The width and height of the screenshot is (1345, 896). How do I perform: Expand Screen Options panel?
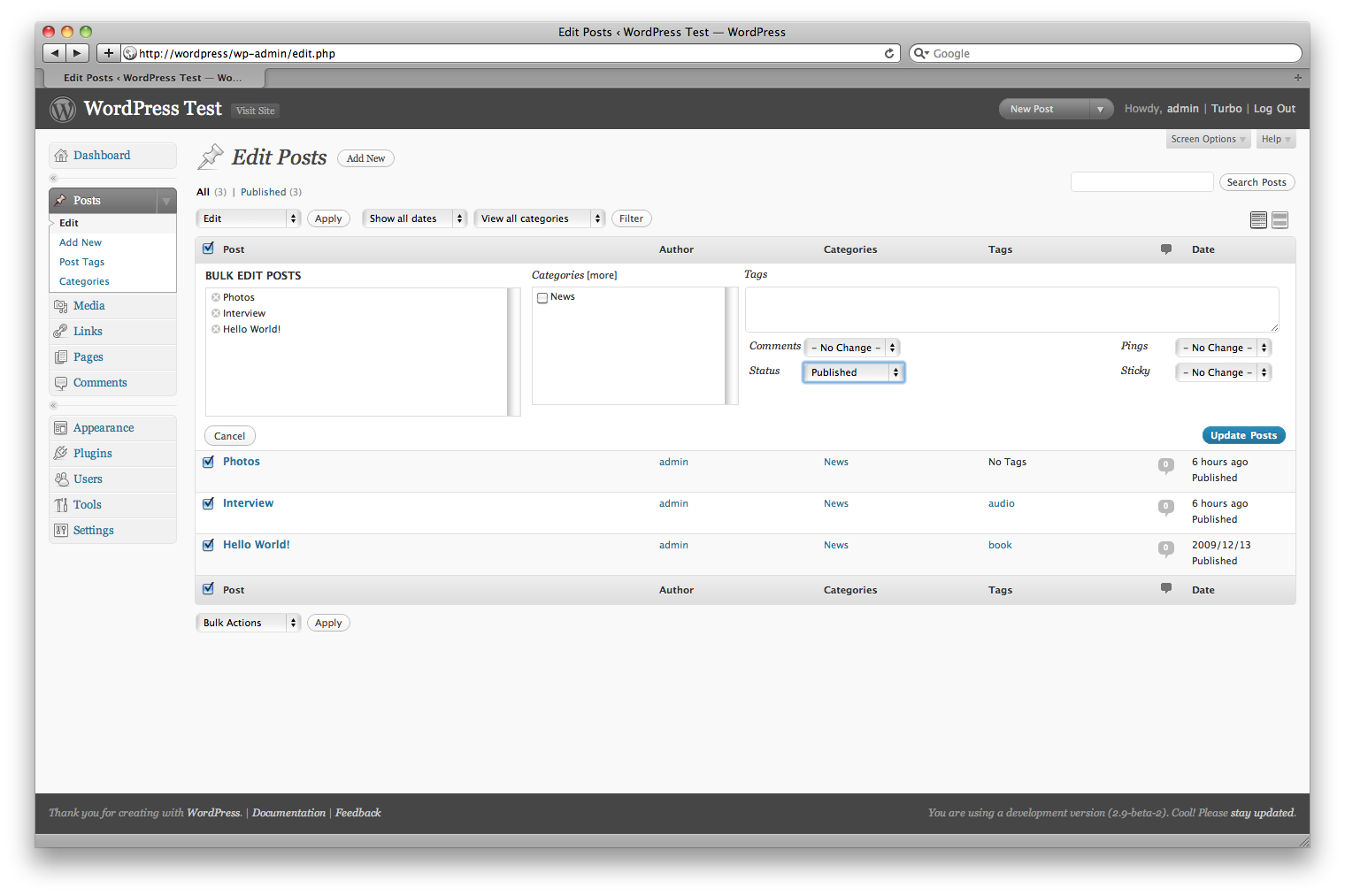1208,140
